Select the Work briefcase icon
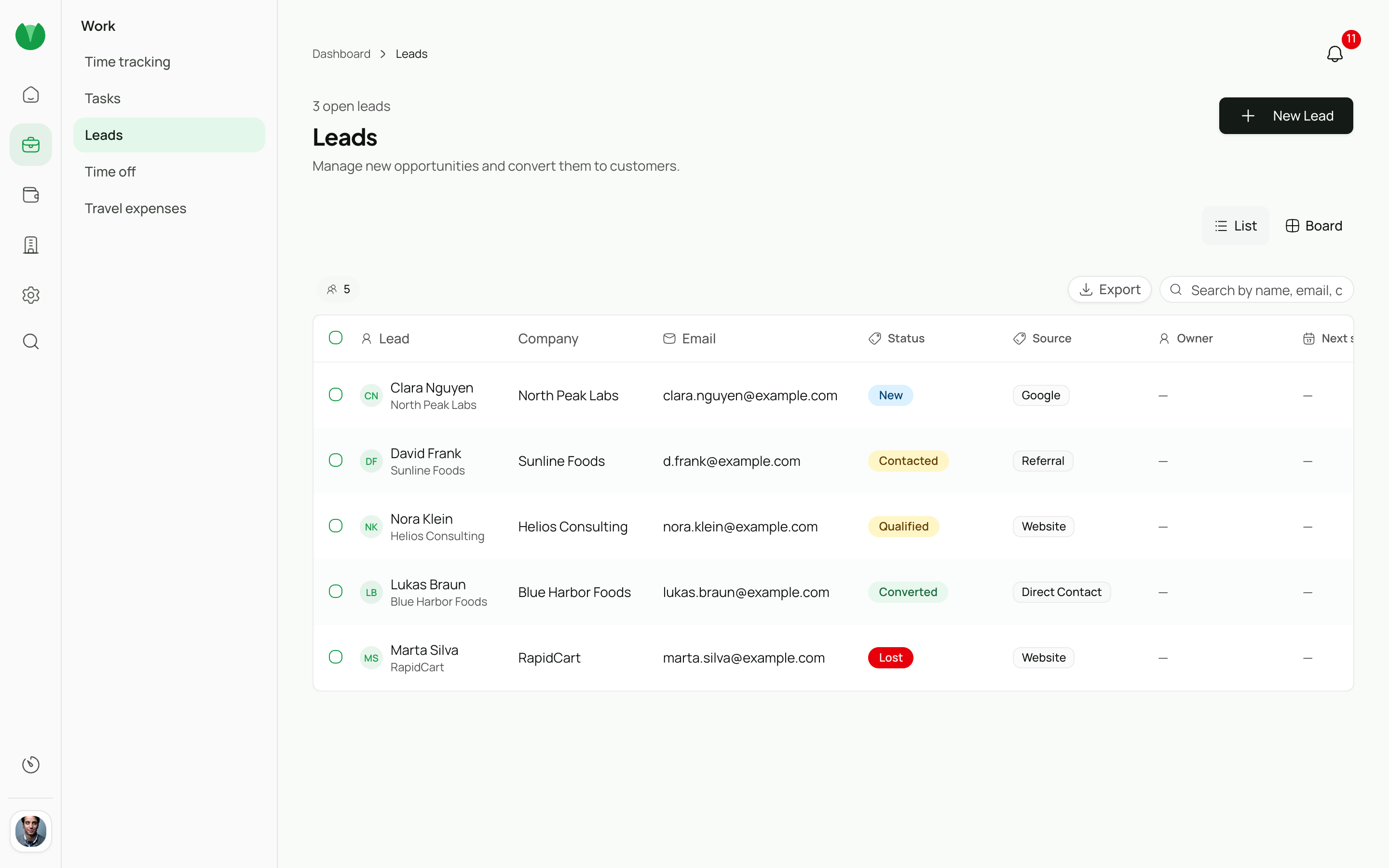Image resolution: width=1389 pixels, height=868 pixels. point(30,145)
